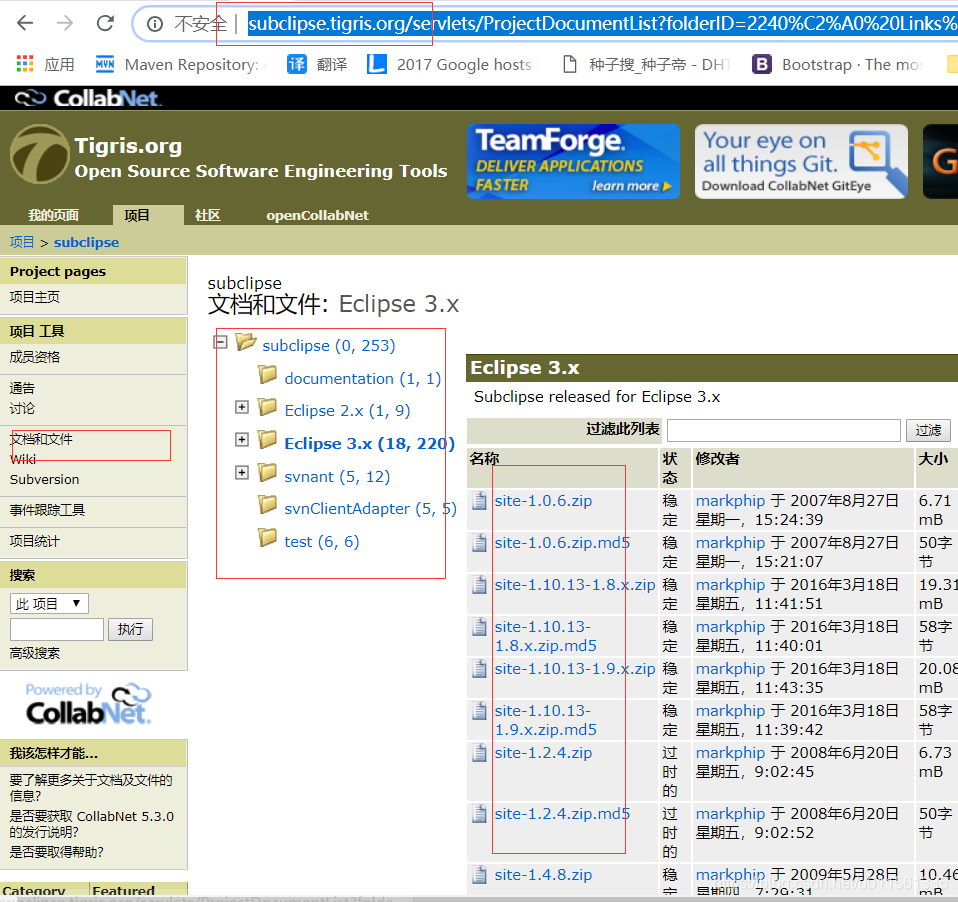Click the Tigris.org round logo
Viewport: 958px width, 902px height.
(x=40, y=155)
